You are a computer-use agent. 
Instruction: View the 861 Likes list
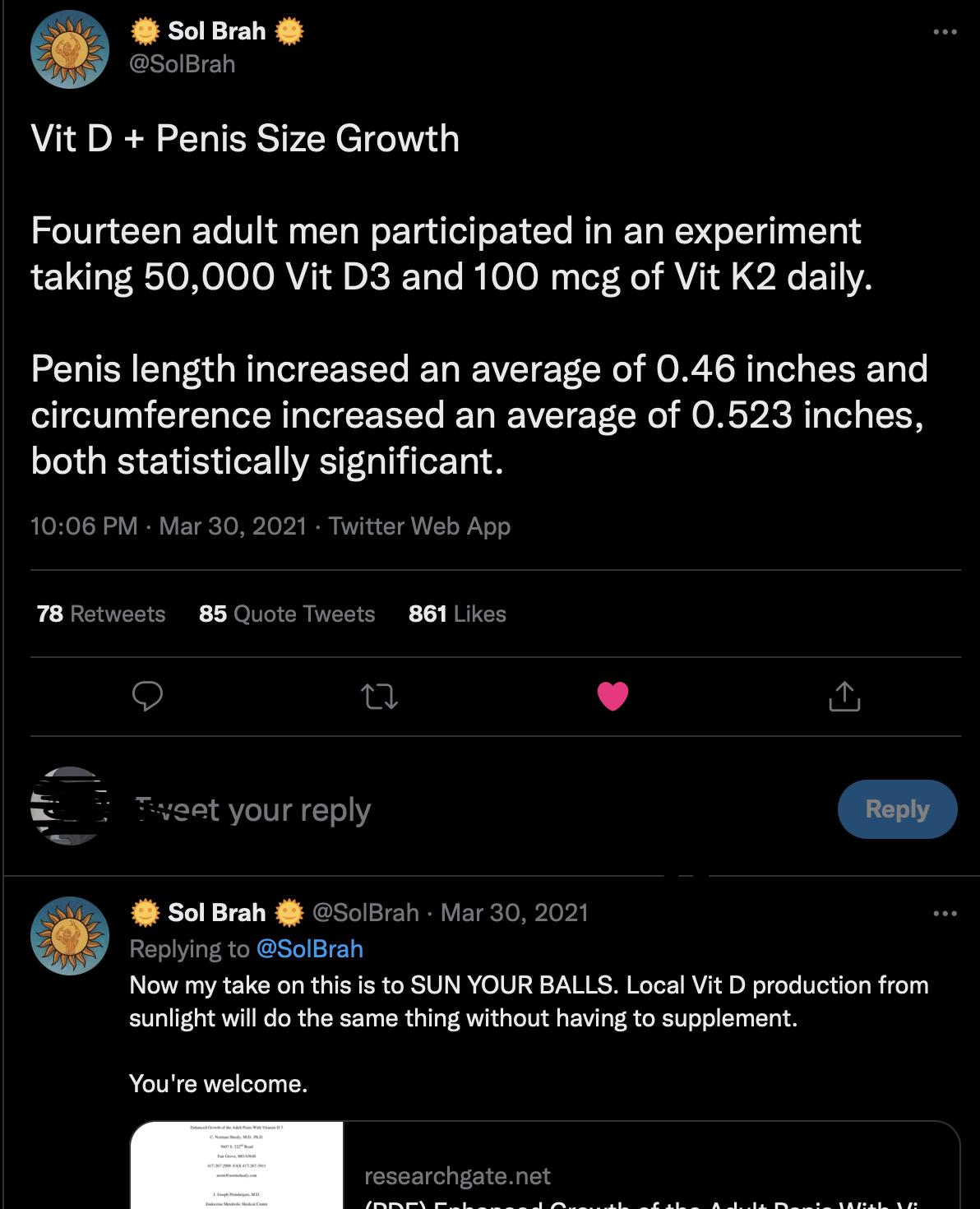(x=457, y=614)
